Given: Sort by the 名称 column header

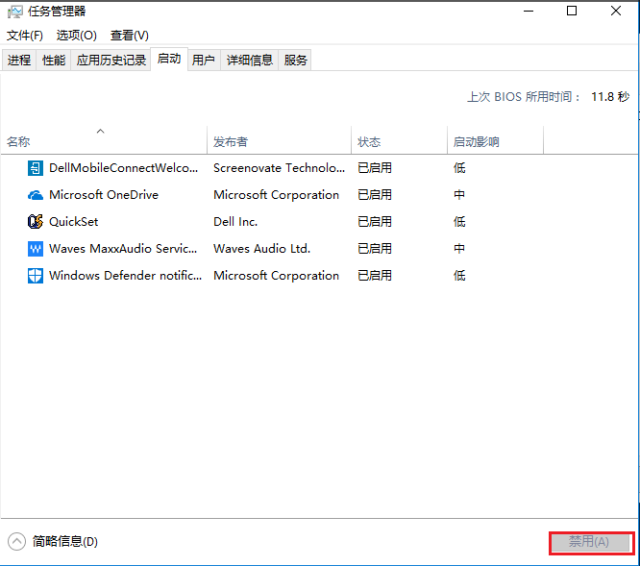Looking at the screenshot, I should pos(104,141).
